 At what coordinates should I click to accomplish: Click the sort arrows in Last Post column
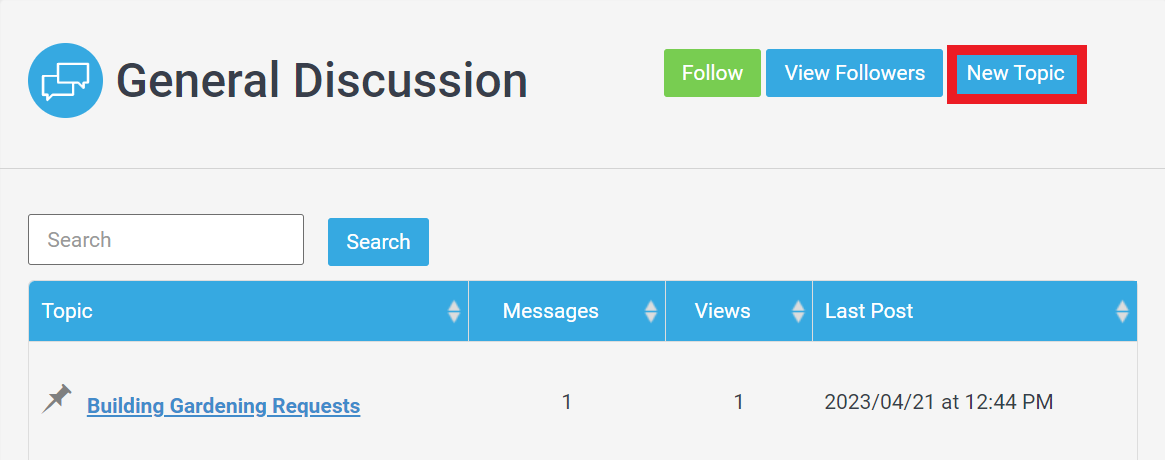[x=1123, y=311]
